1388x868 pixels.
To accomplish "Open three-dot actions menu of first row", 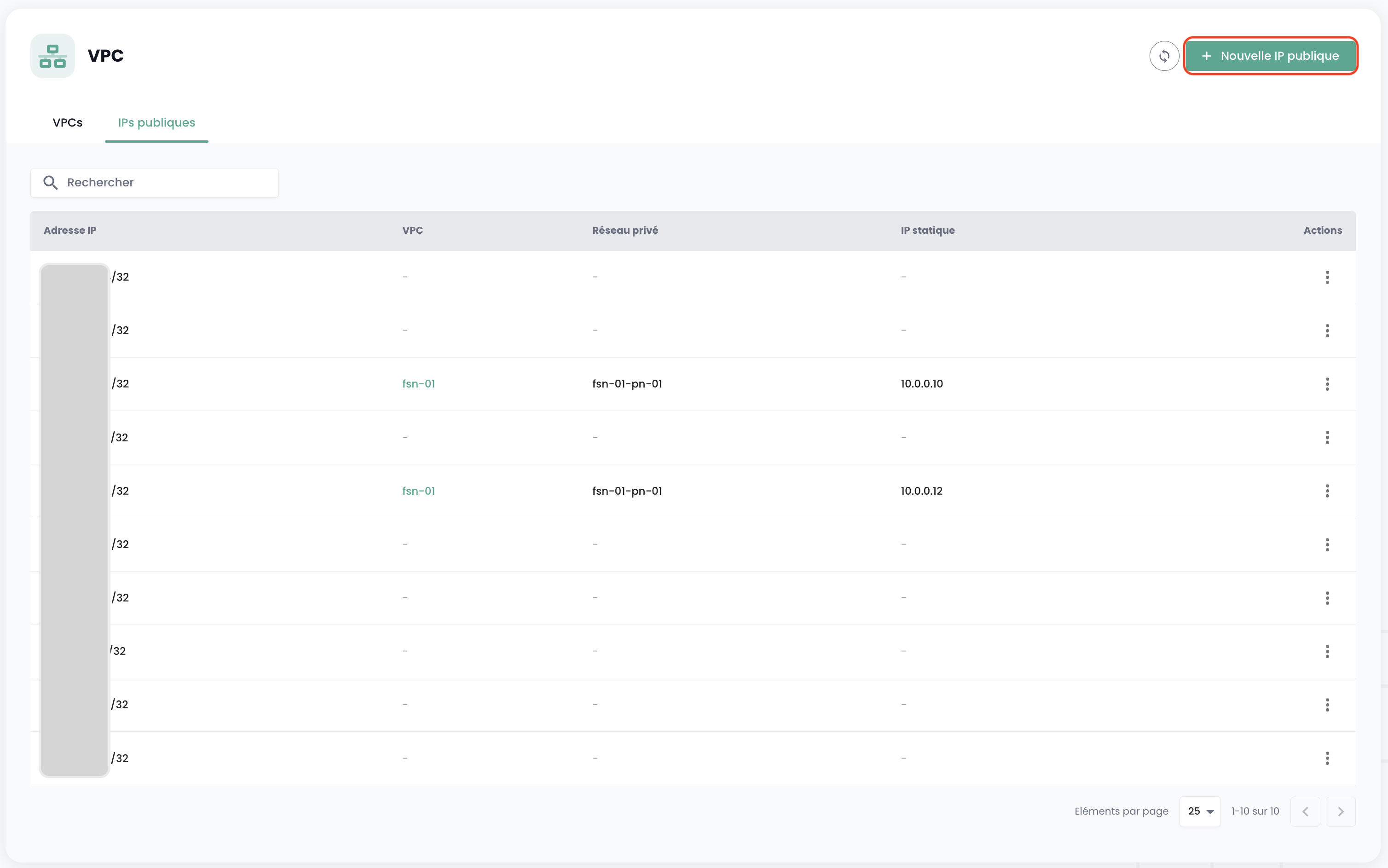I will (1327, 277).
